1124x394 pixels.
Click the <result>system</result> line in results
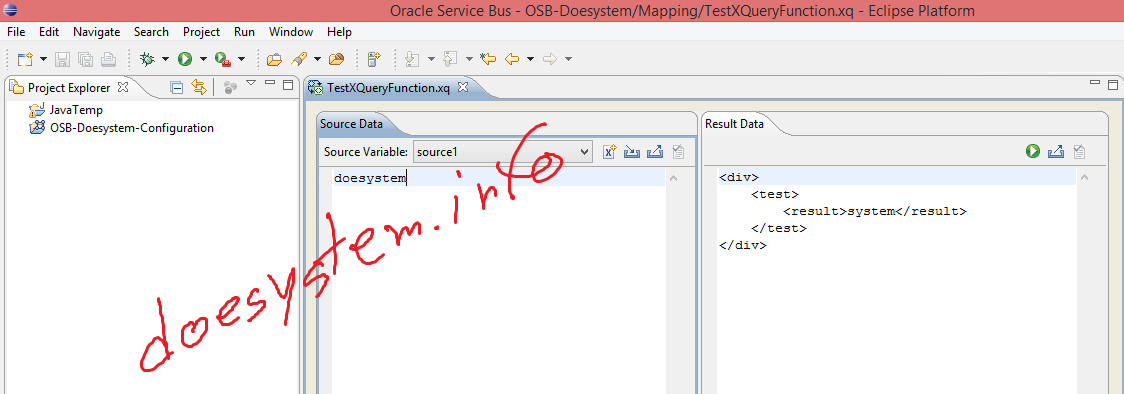coord(875,211)
